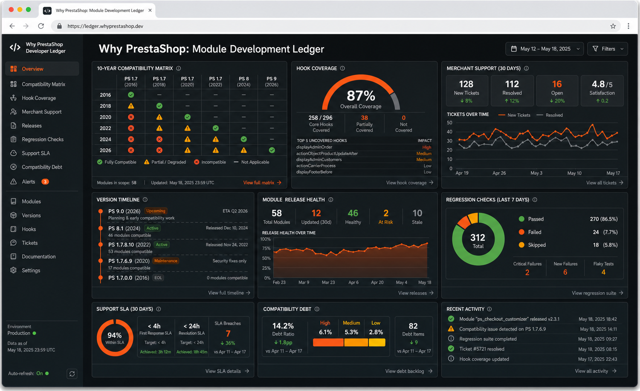Click the Versions sidebar icon
Viewport: 640px width, 391px height.
point(13,215)
